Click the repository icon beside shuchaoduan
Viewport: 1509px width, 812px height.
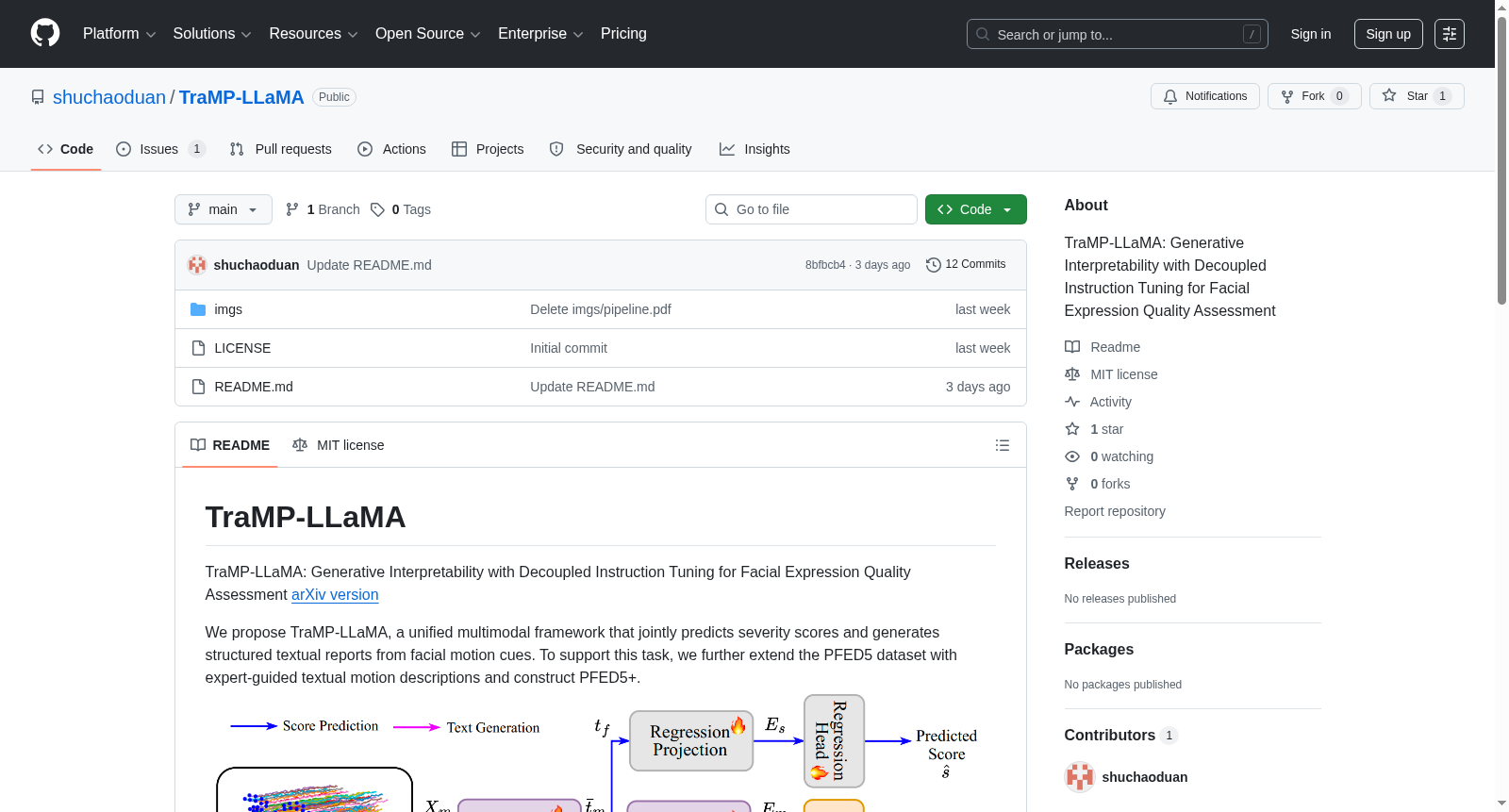38,97
